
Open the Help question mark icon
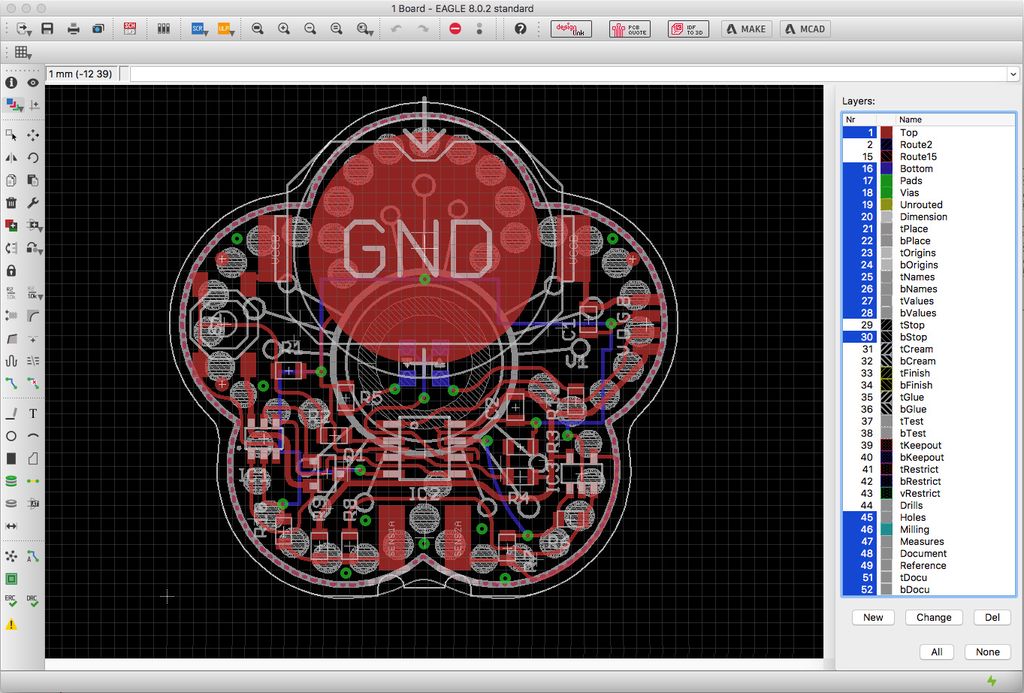coord(520,29)
